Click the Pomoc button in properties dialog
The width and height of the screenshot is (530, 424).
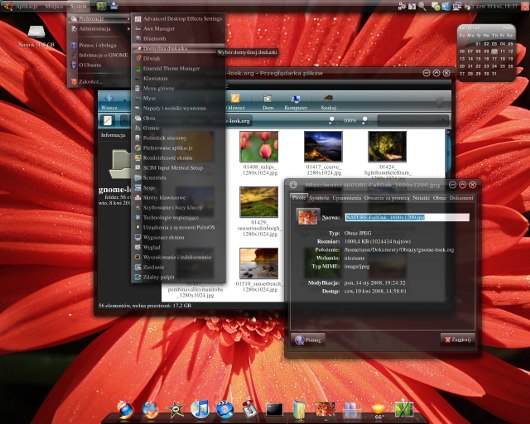click(x=308, y=340)
